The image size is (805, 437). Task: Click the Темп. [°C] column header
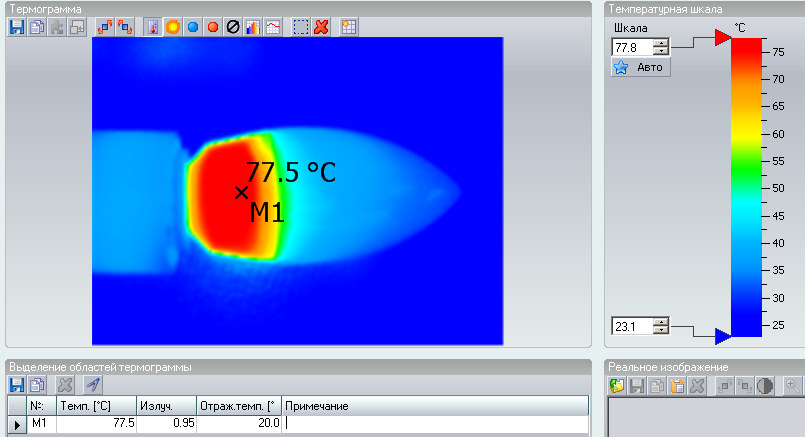point(97,406)
